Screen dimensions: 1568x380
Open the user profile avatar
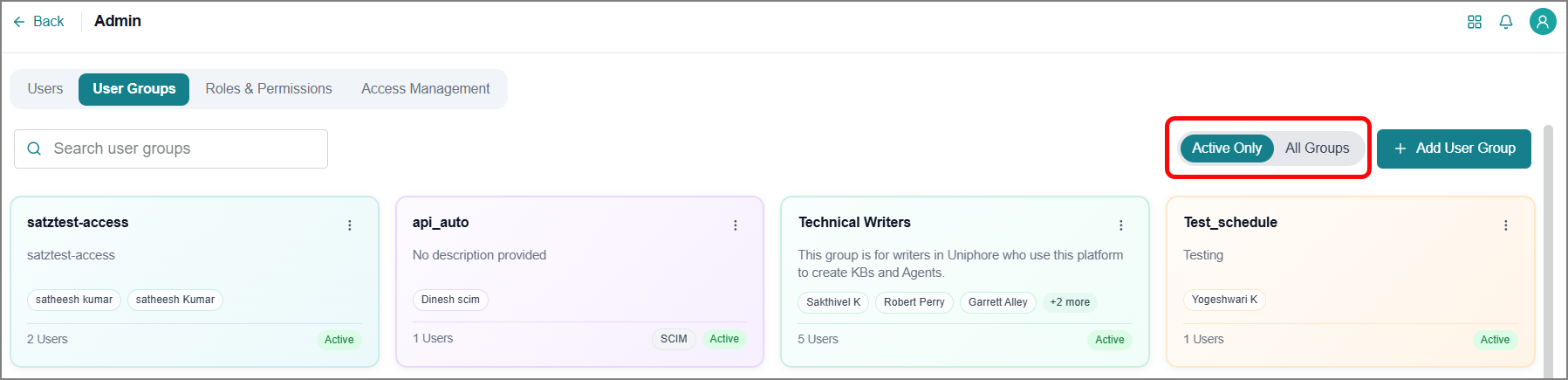(x=1543, y=21)
